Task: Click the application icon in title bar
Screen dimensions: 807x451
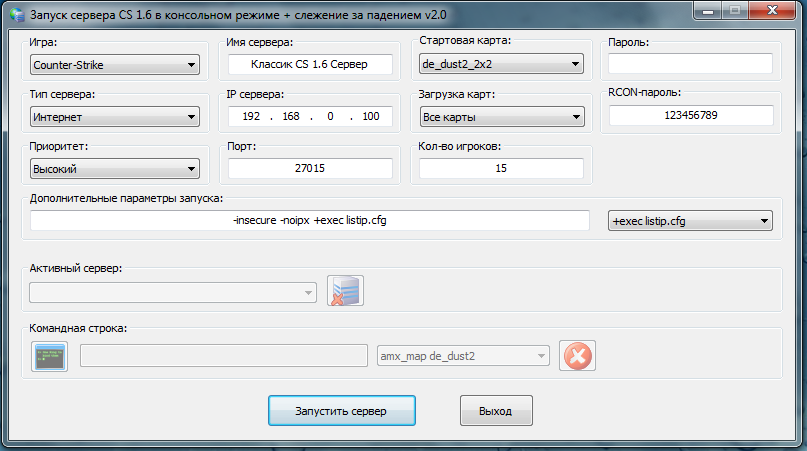Action: [x=14, y=13]
